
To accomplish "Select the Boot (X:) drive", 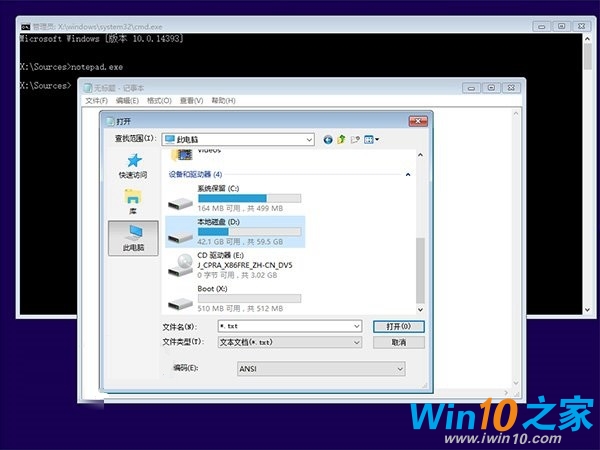I will point(235,297).
